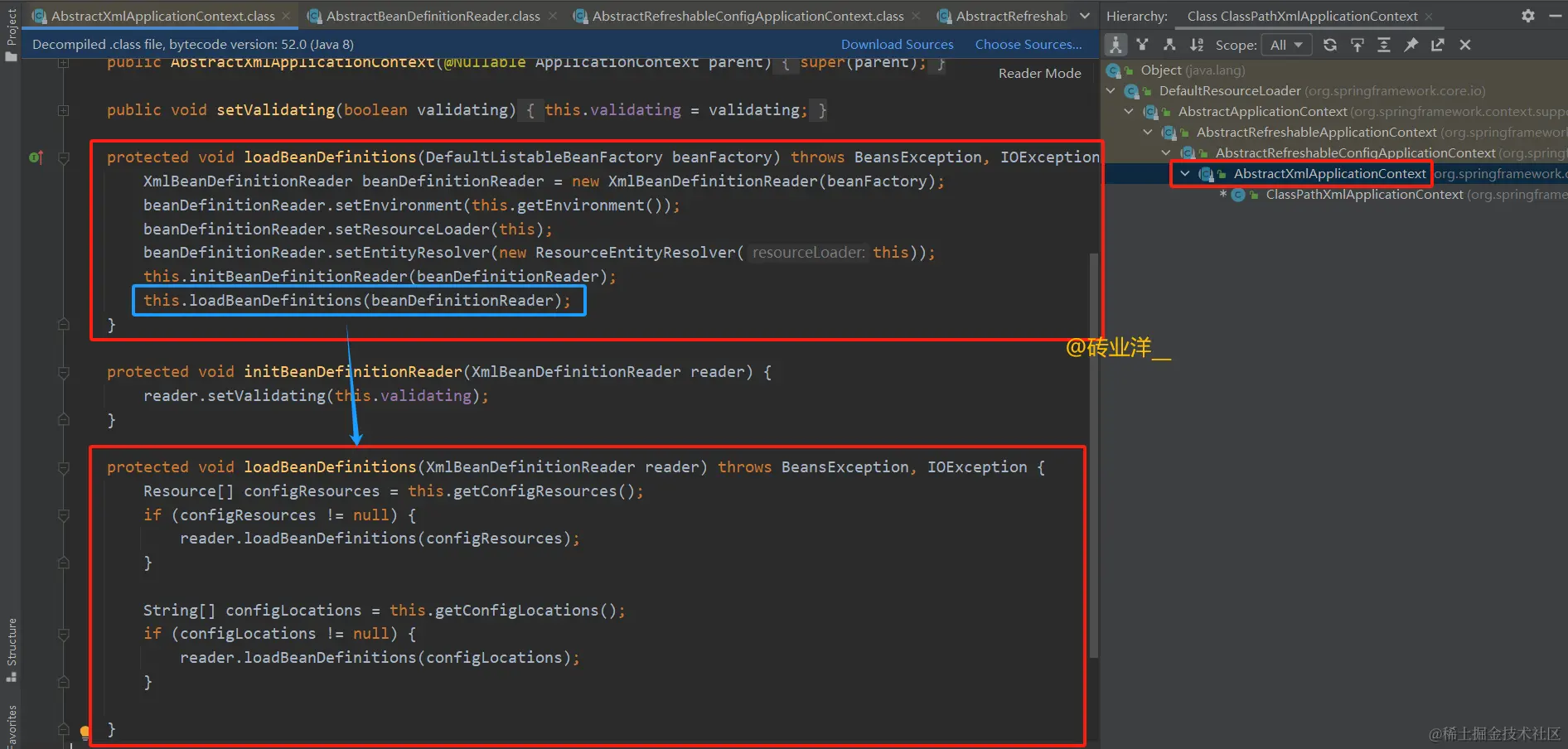Close the hierarchy view with X icon

coord(1465,45)
